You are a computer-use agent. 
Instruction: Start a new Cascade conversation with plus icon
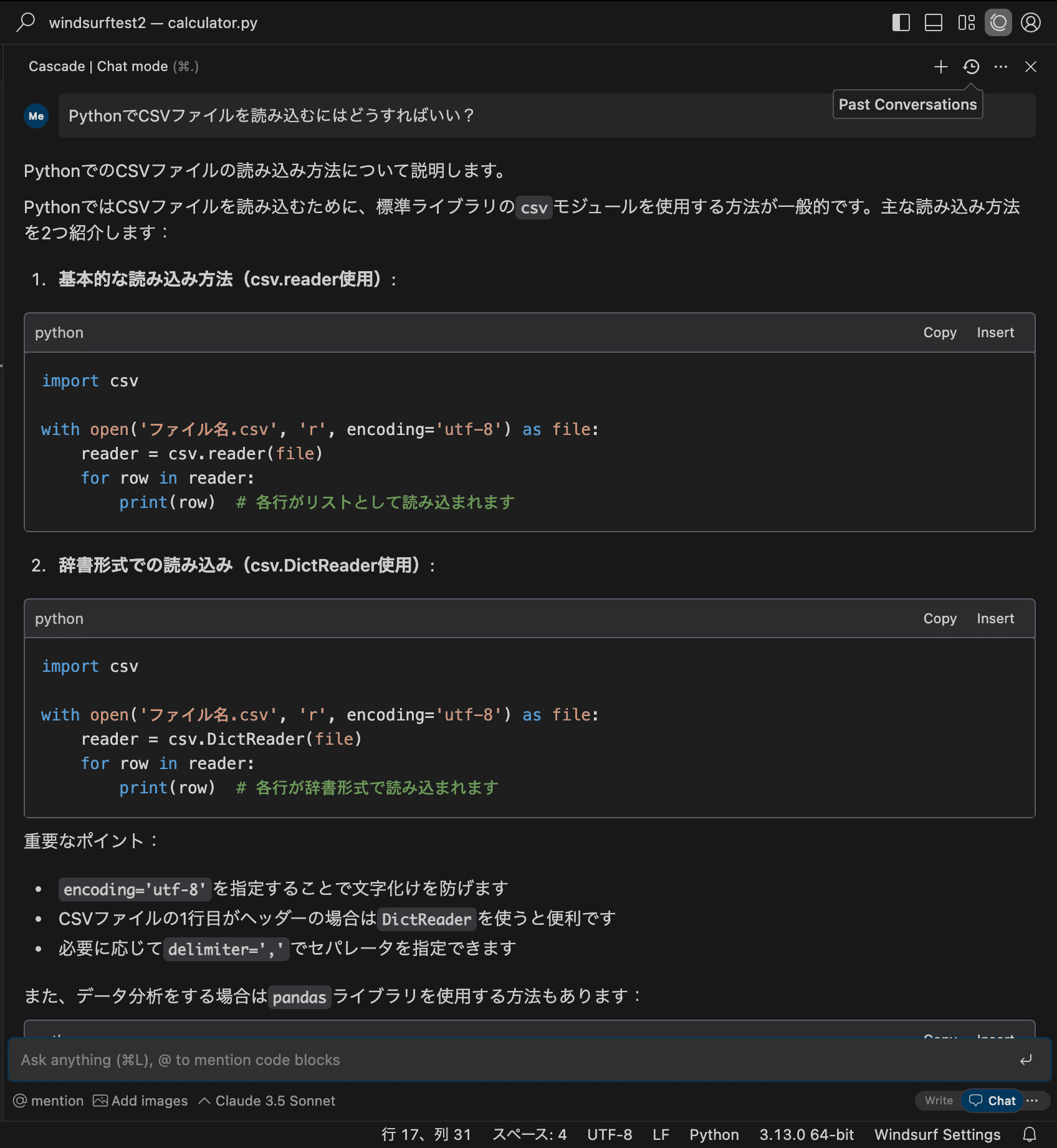pos(940,67)
